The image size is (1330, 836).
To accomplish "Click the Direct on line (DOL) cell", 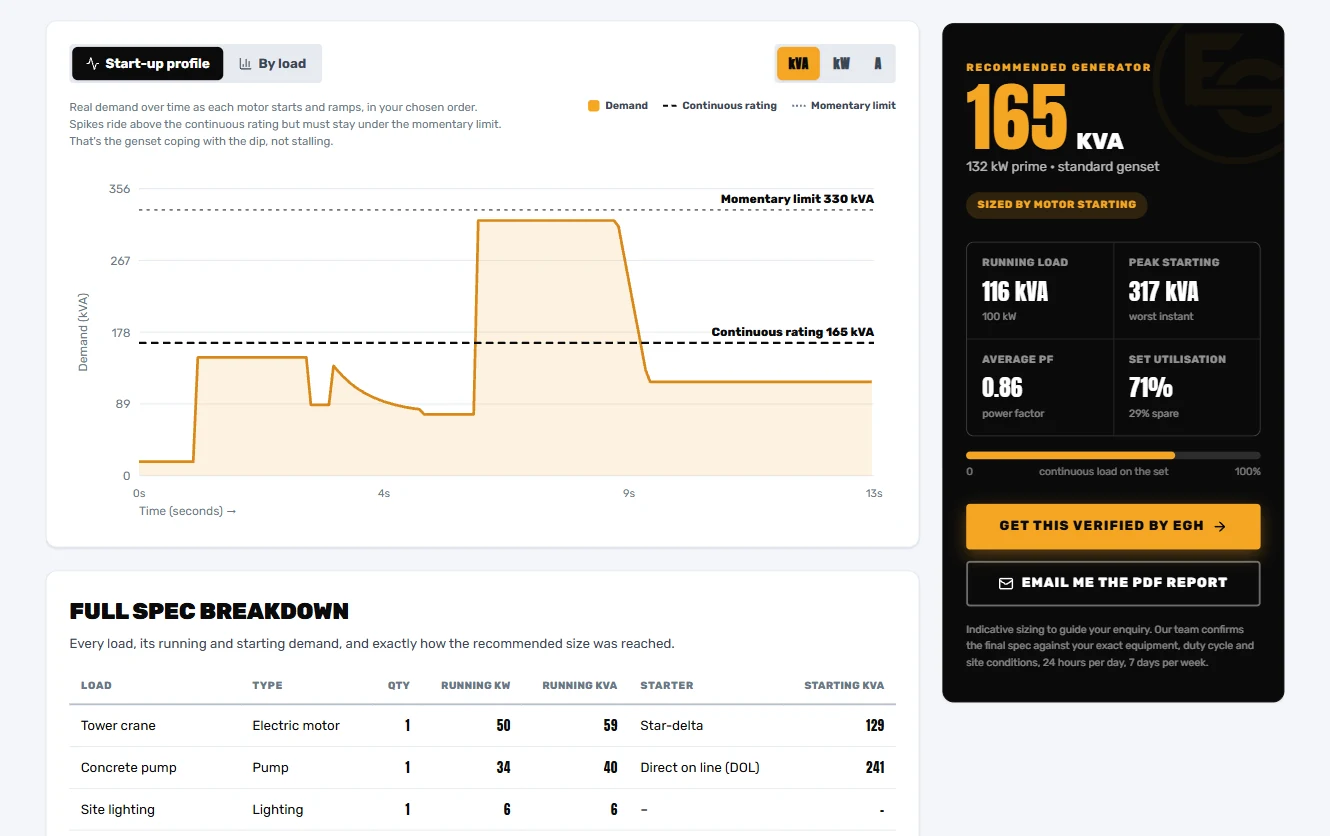I will coord(699,767).
